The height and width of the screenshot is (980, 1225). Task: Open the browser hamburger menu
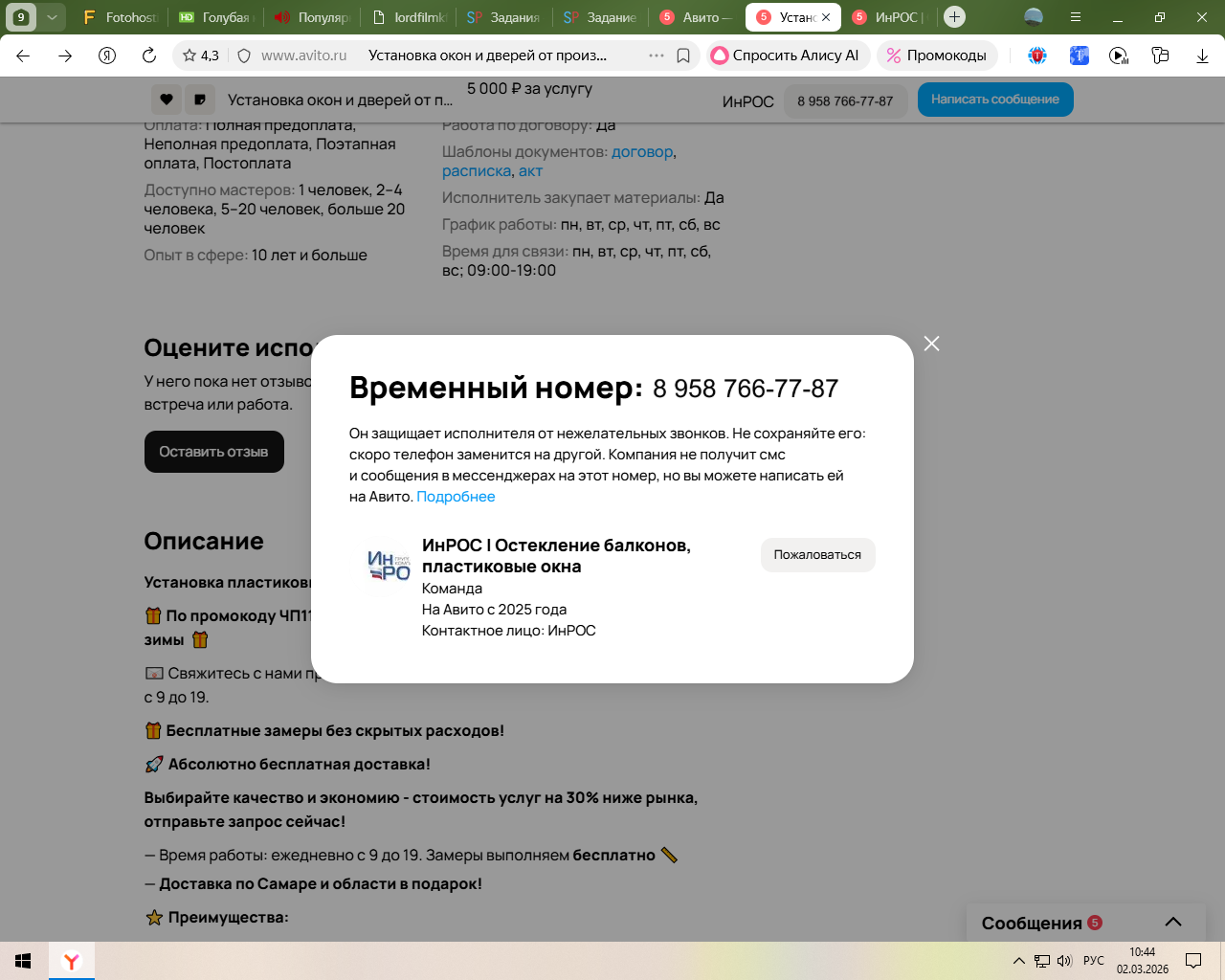pyautogui.click(x=1076, y=17)
